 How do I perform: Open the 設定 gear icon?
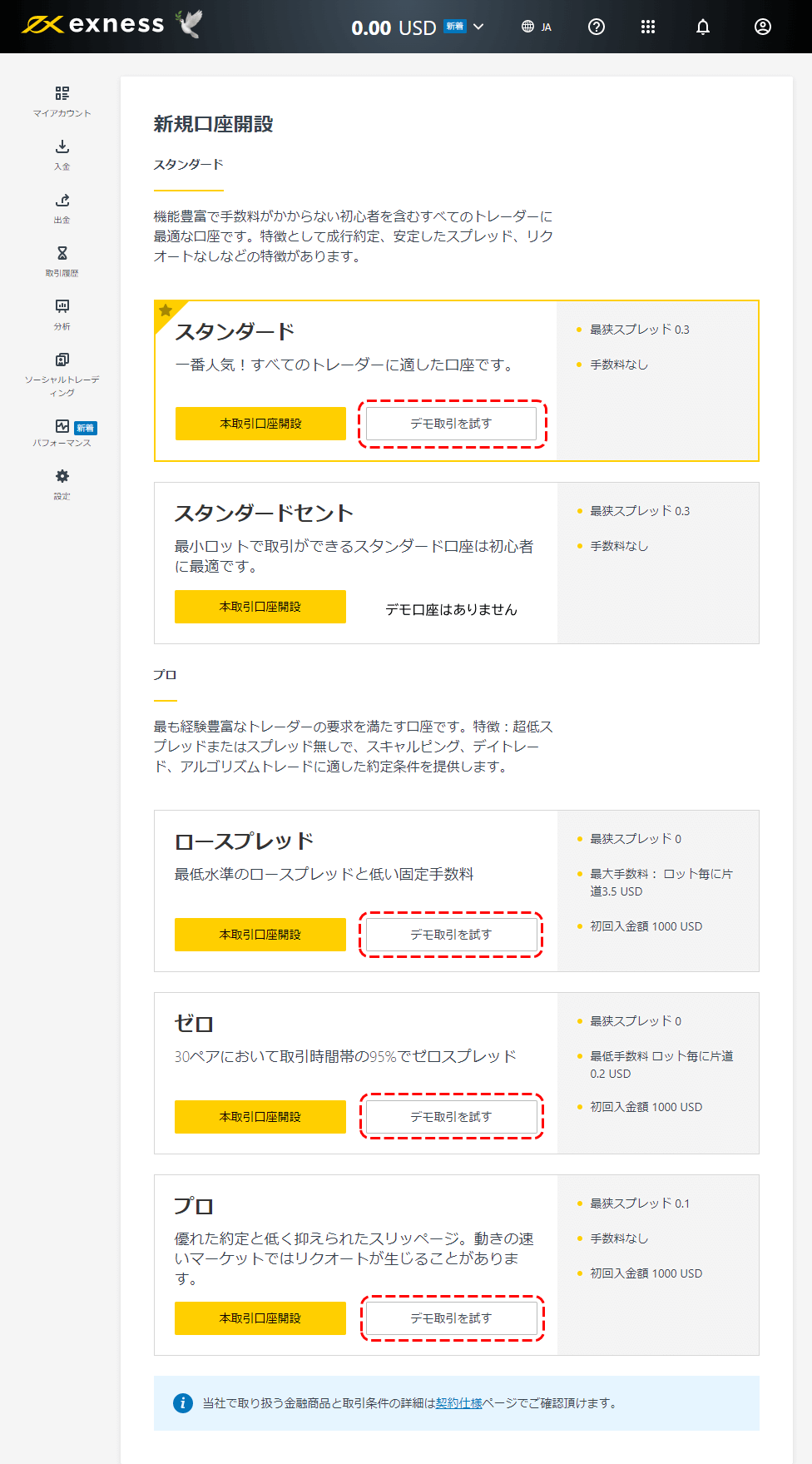pyautogui.click(x=62, y=476)
